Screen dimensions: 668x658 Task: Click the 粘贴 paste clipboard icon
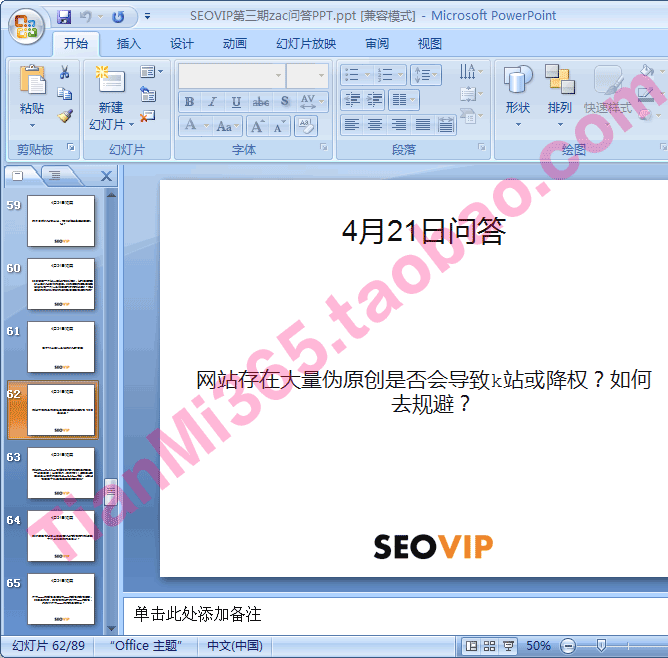click(x=32, y=80)
